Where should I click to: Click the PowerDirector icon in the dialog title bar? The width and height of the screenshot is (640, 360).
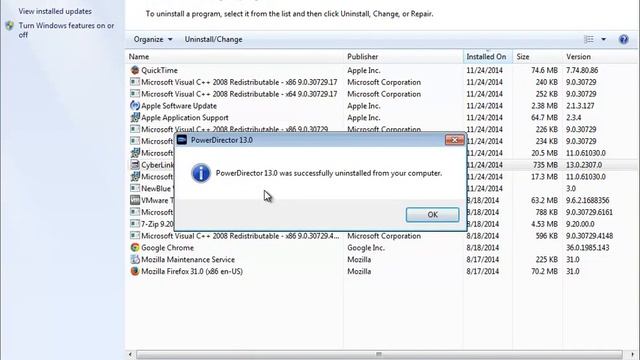tap(182, 140)
